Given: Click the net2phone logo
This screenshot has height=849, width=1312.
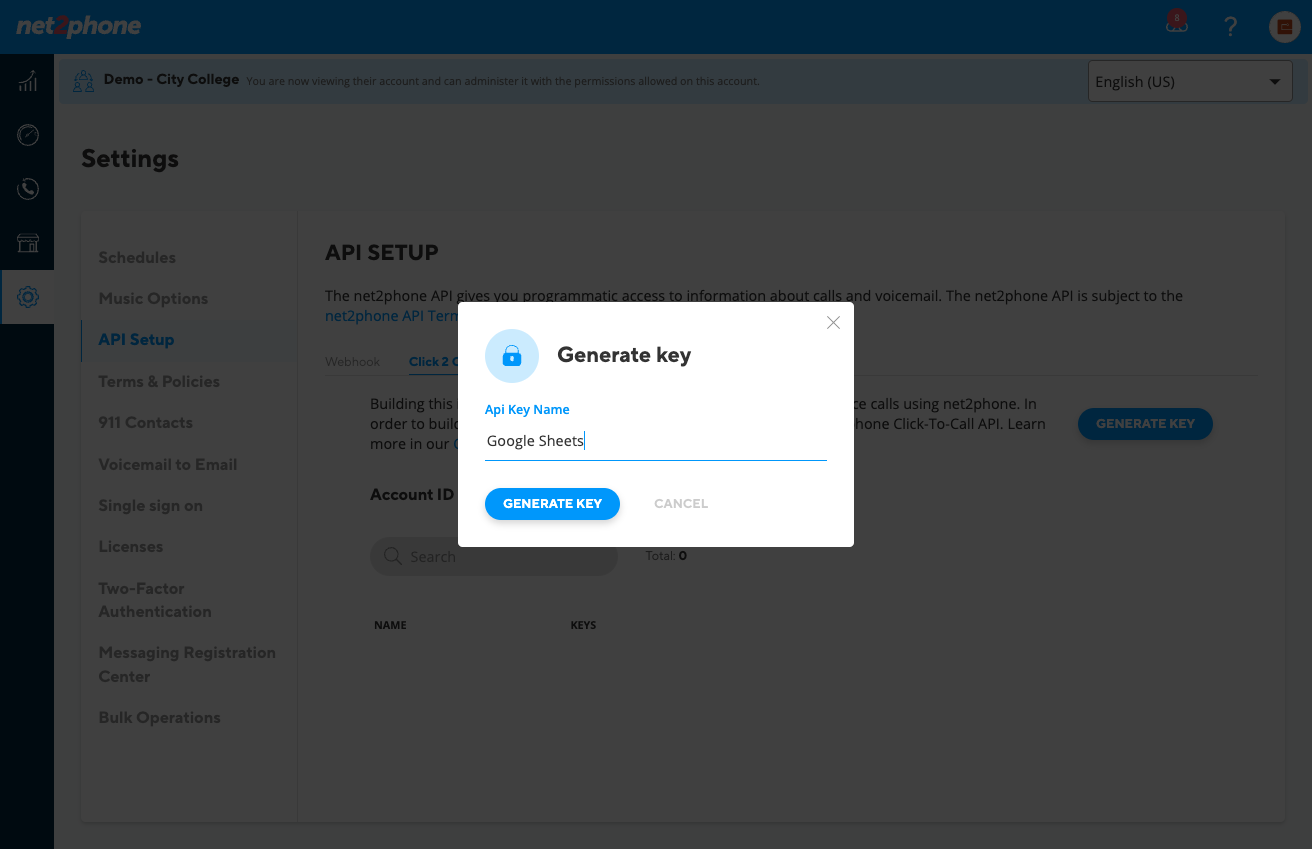Looking at the screenshot, I should 78,27.
